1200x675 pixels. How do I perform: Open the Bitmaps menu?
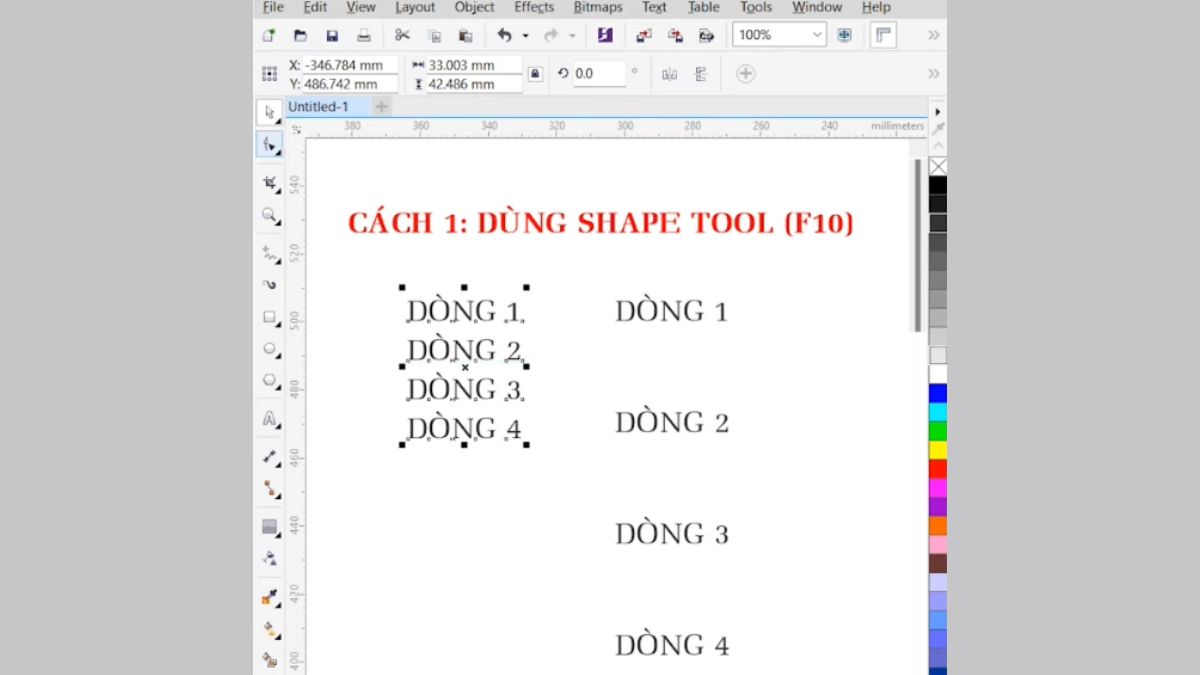pos(598,7)
